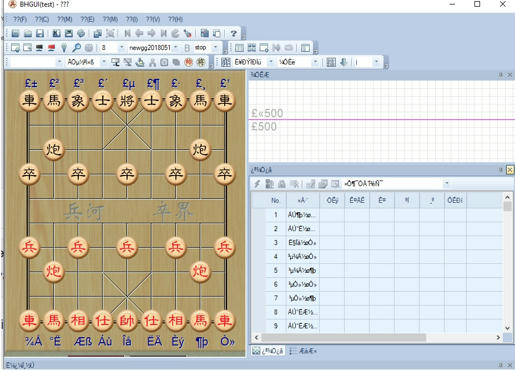Click the right arrow next-move icon
515x370 pixels.
pos(151,33)
